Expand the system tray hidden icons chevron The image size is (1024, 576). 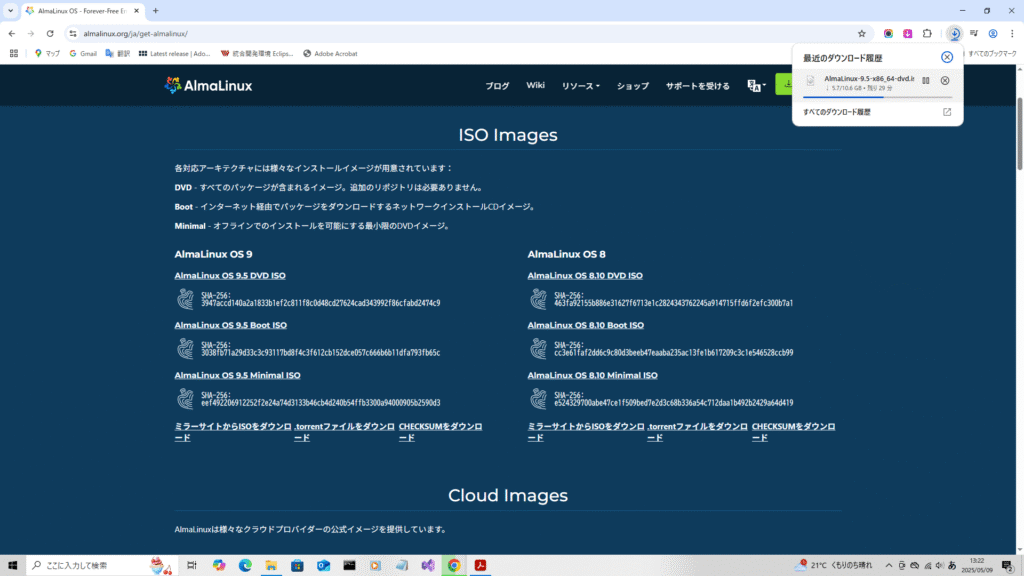[889, 566]
